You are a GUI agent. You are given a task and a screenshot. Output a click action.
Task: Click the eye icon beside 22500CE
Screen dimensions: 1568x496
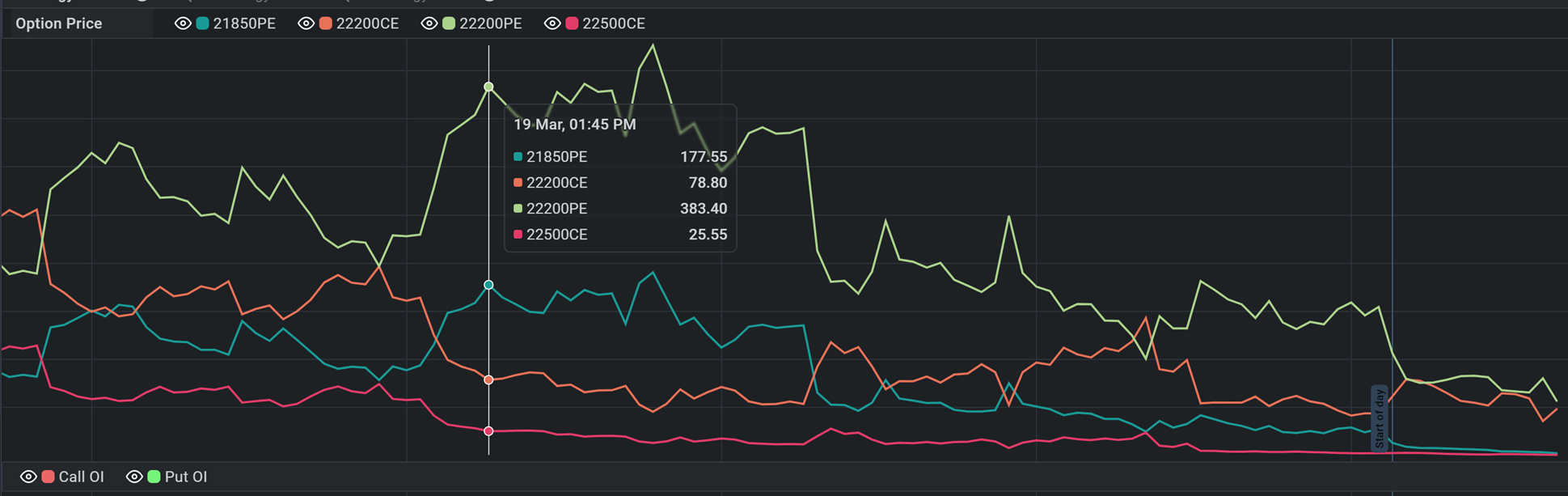pyautogui.click(x=552, y=23)
